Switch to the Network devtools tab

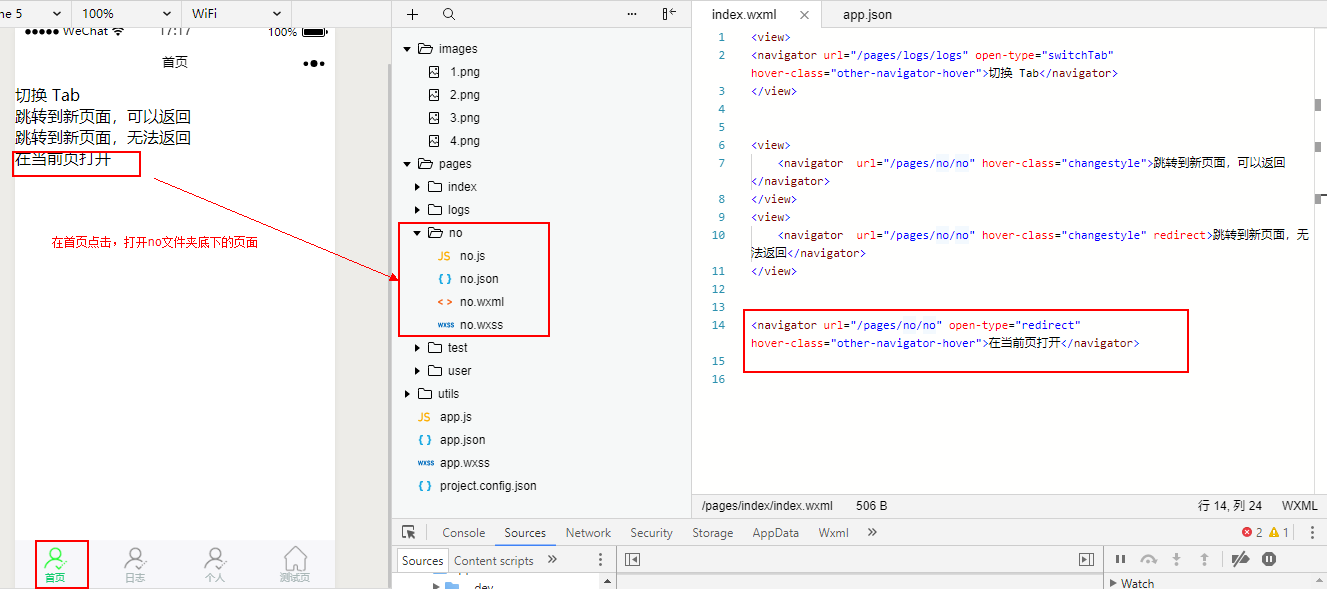tap(588, 533)
